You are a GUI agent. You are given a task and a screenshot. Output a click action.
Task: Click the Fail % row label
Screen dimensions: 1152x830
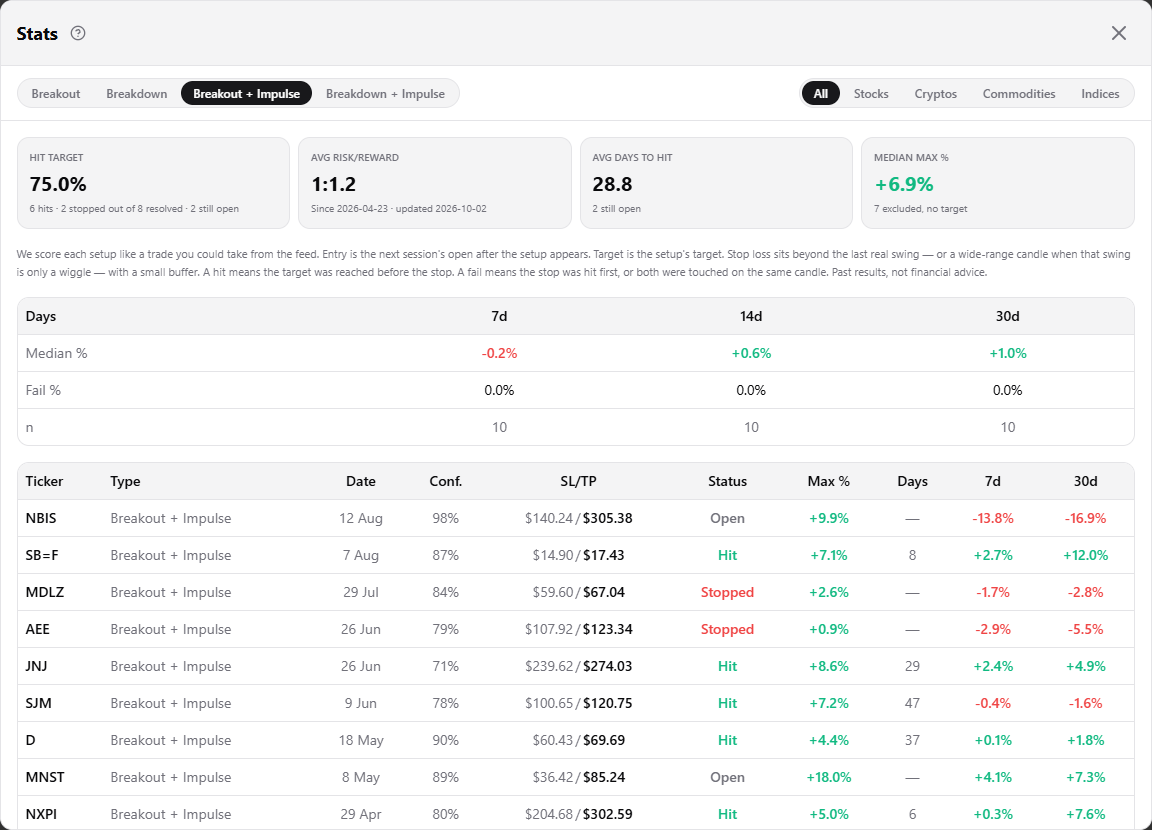[43, 390]
